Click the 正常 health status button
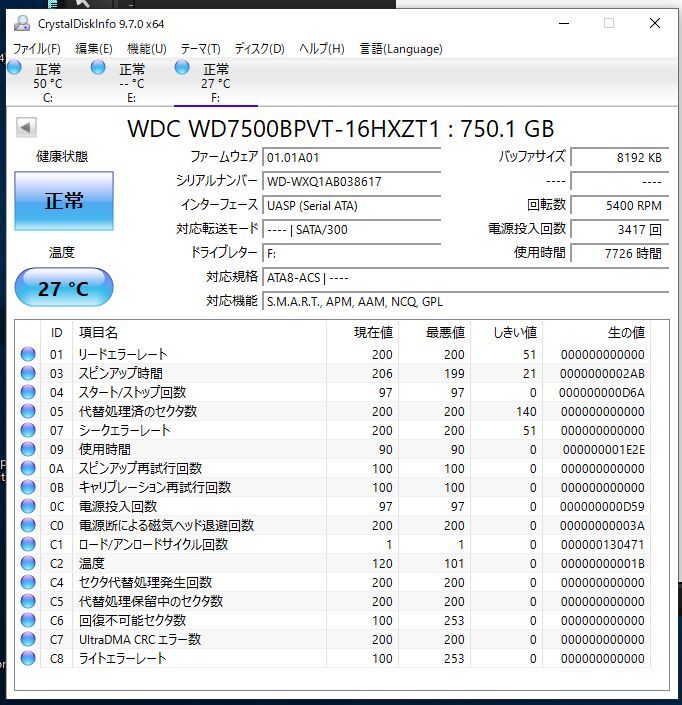This screenshot has width=682, height=705. tap(64, 201)
